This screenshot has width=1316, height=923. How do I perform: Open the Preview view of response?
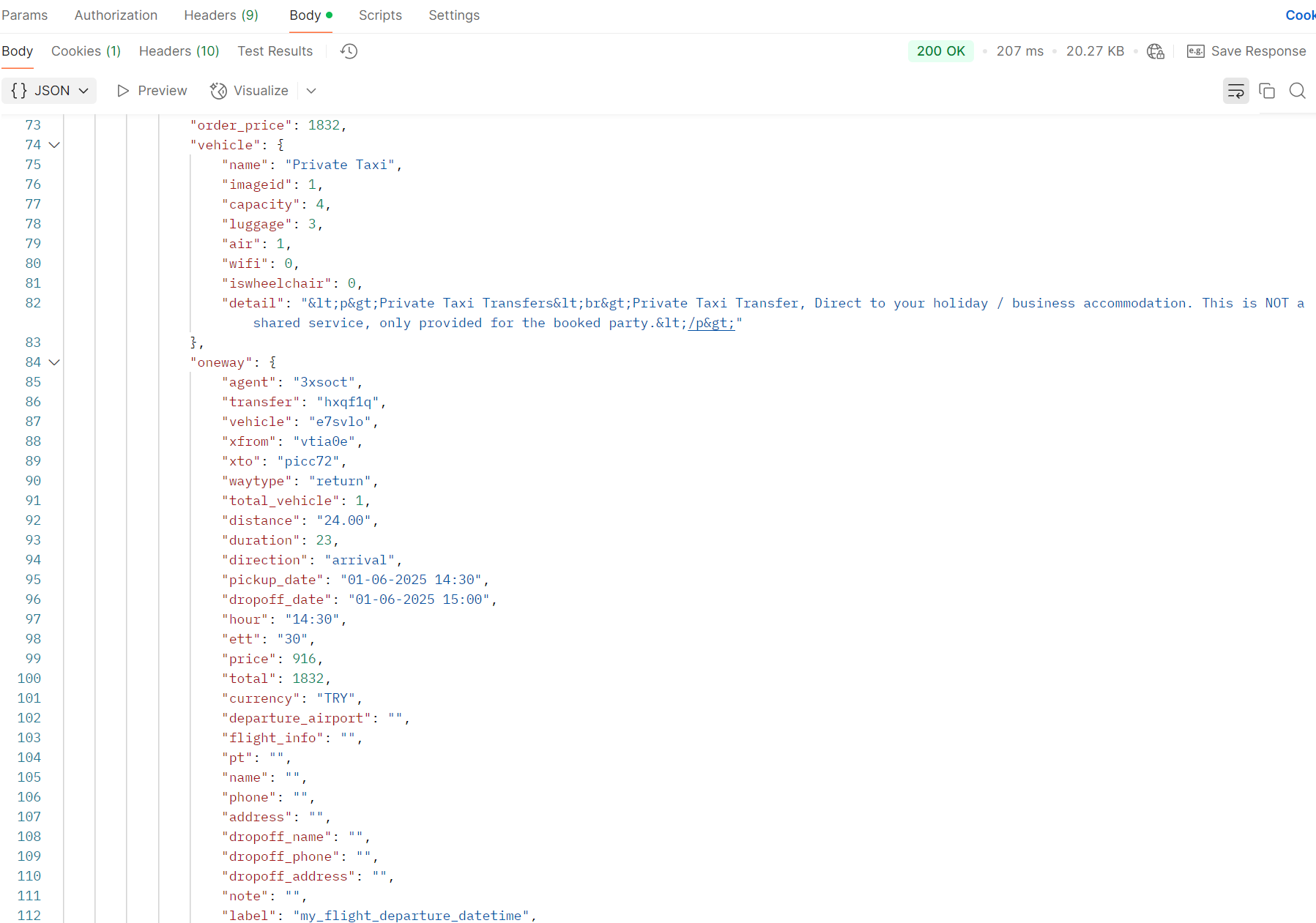click(x=152, y=91)
